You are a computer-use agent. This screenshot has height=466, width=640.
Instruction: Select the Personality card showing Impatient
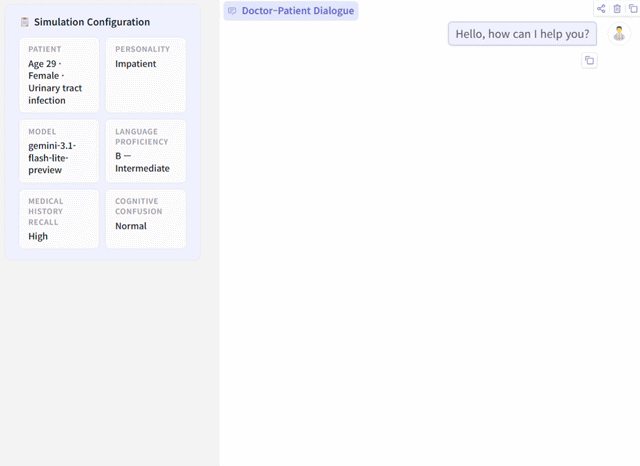coord(146,75)
